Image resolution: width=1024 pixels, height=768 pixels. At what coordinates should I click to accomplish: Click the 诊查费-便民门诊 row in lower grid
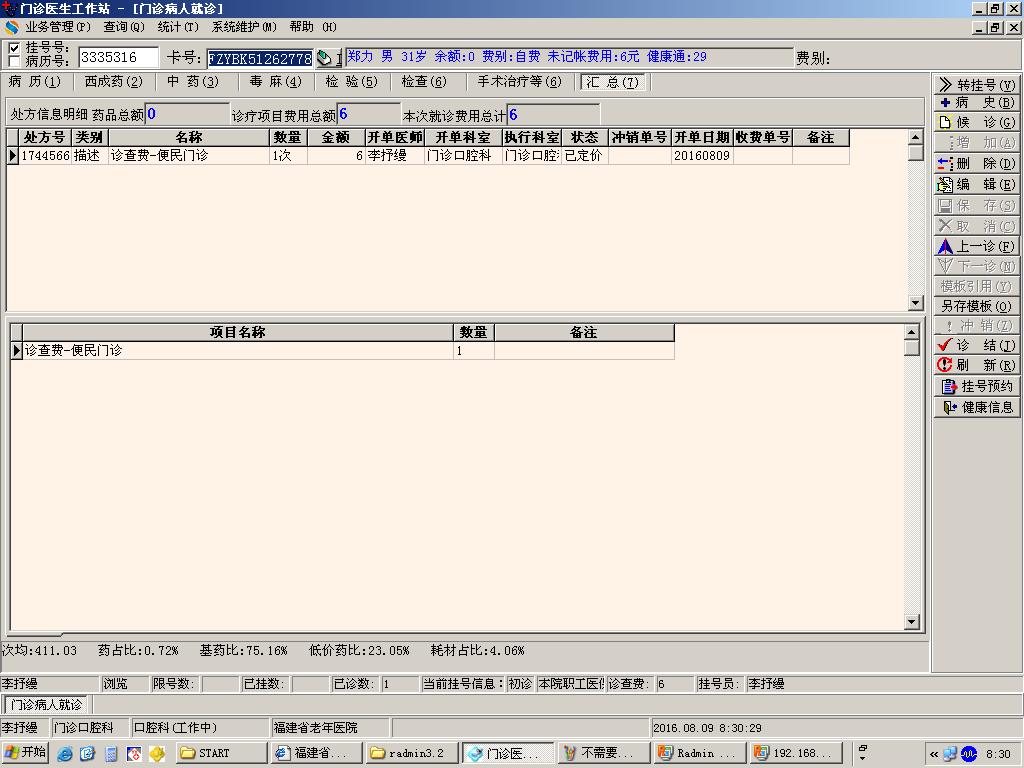tap(342, 350)
